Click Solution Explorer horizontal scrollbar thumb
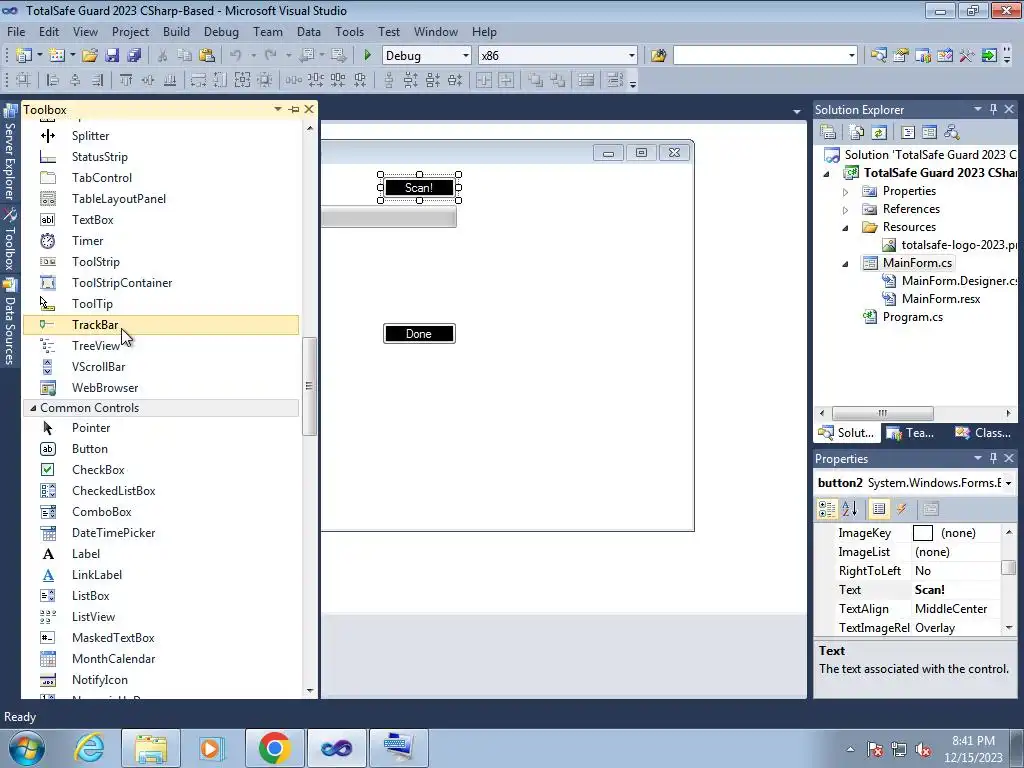The image size is (1024, 768). click(x=882, y=413)
